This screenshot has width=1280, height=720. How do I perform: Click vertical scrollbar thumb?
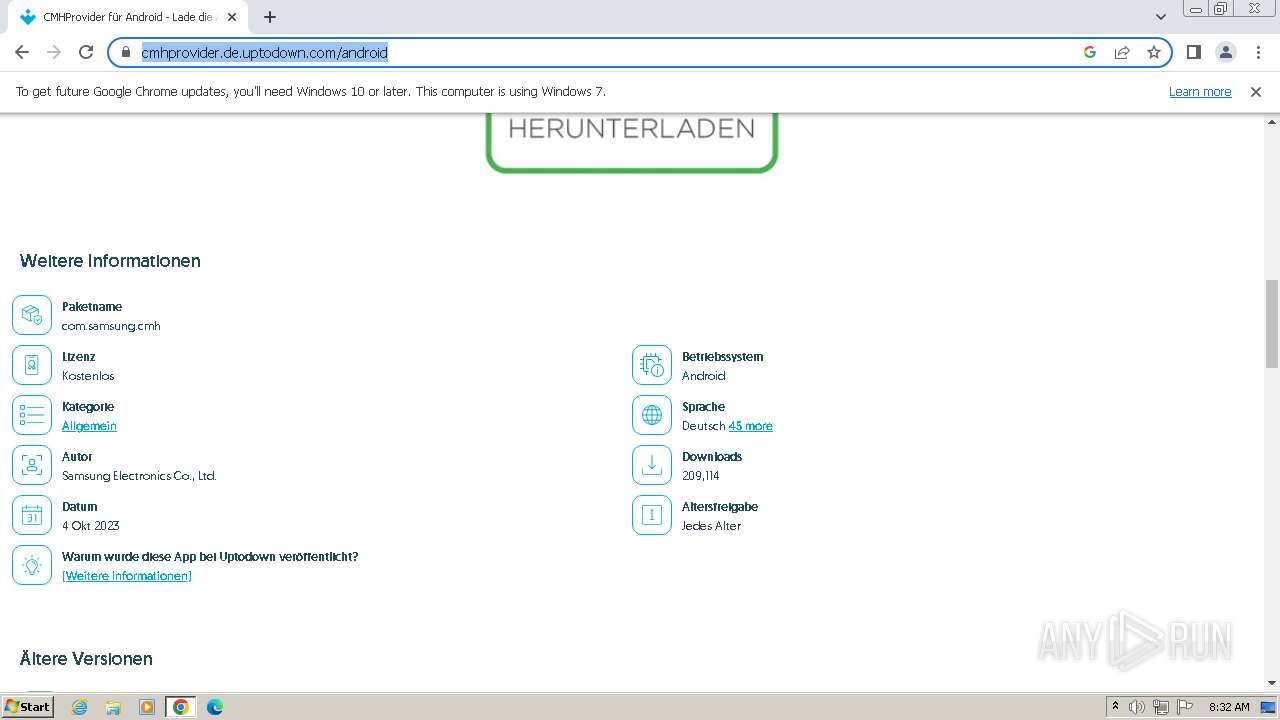click(x=1272, y=324)
